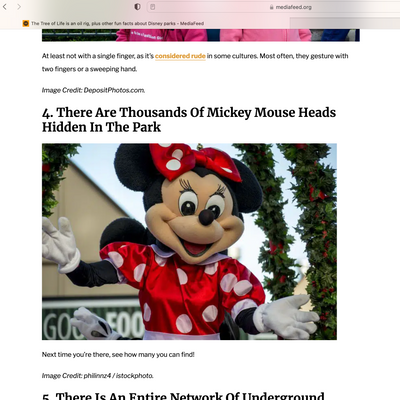Viewport: 400px width, 400px height.
Task: Click the Minnie Mouse photo
Action: (x=189, y=242)
